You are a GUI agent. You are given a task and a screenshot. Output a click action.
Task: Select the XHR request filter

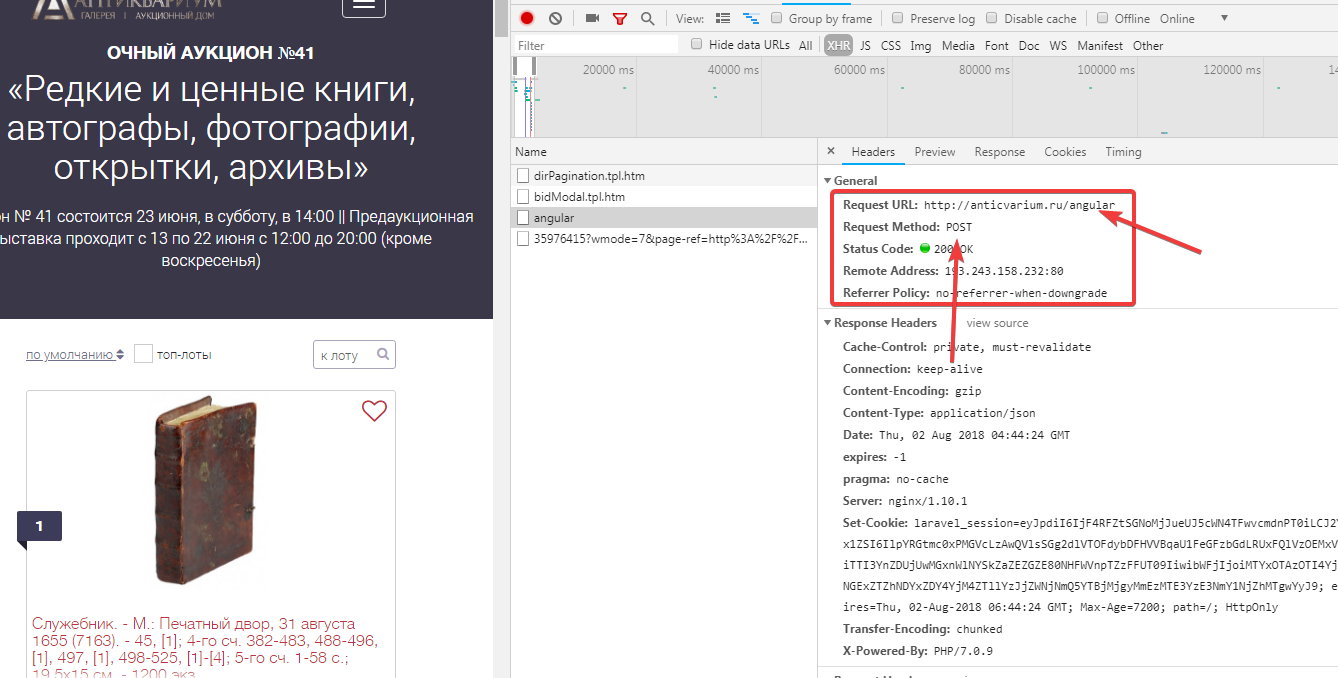(838, 44)
